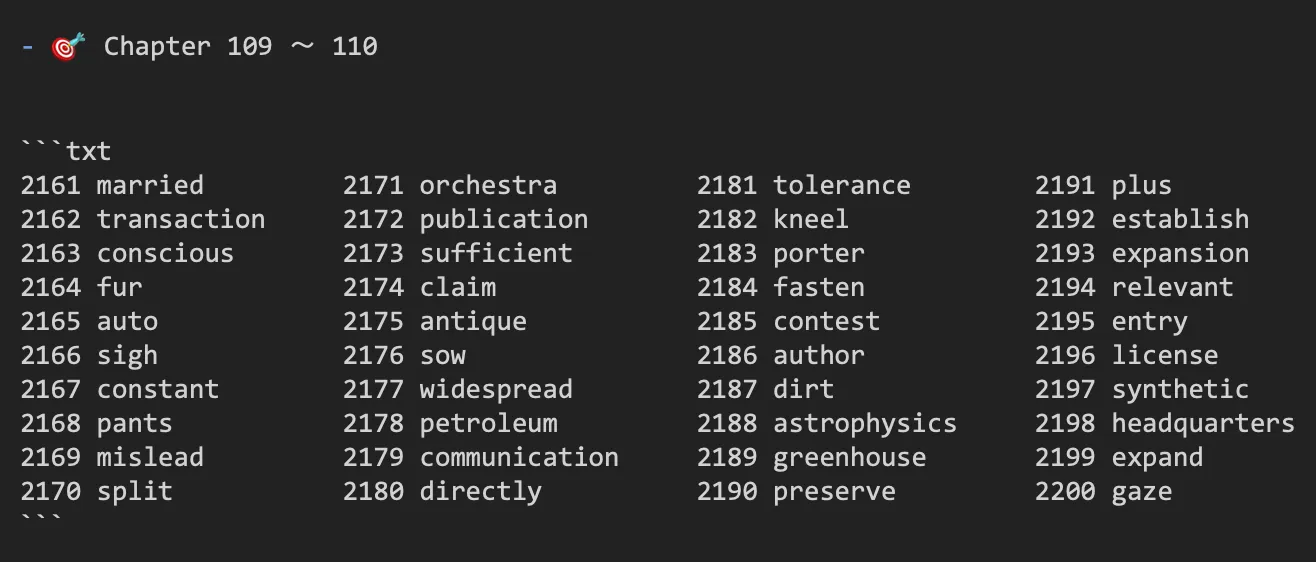Click the word tolerance
The height and width of the screenshot is (562, 1316).
[x=842, y=185]
